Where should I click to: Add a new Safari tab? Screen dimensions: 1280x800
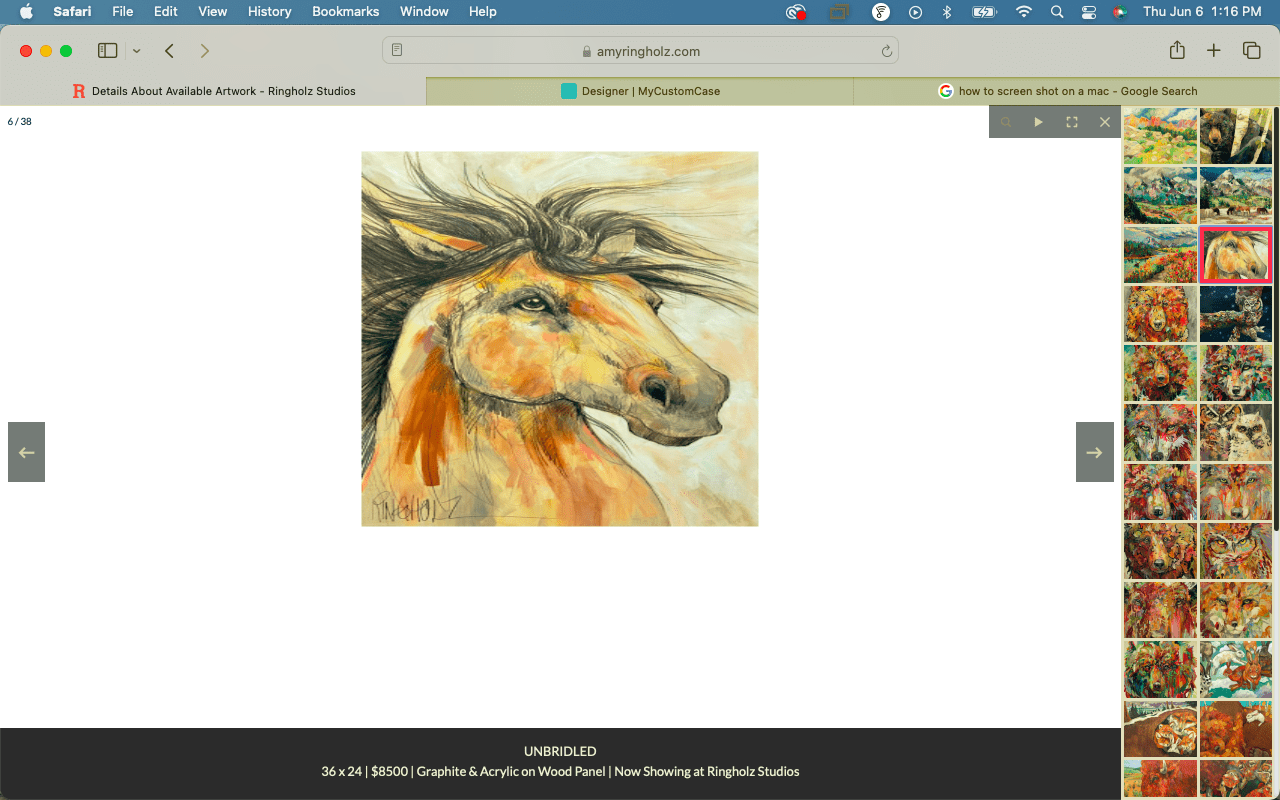tap(1214, 51)
